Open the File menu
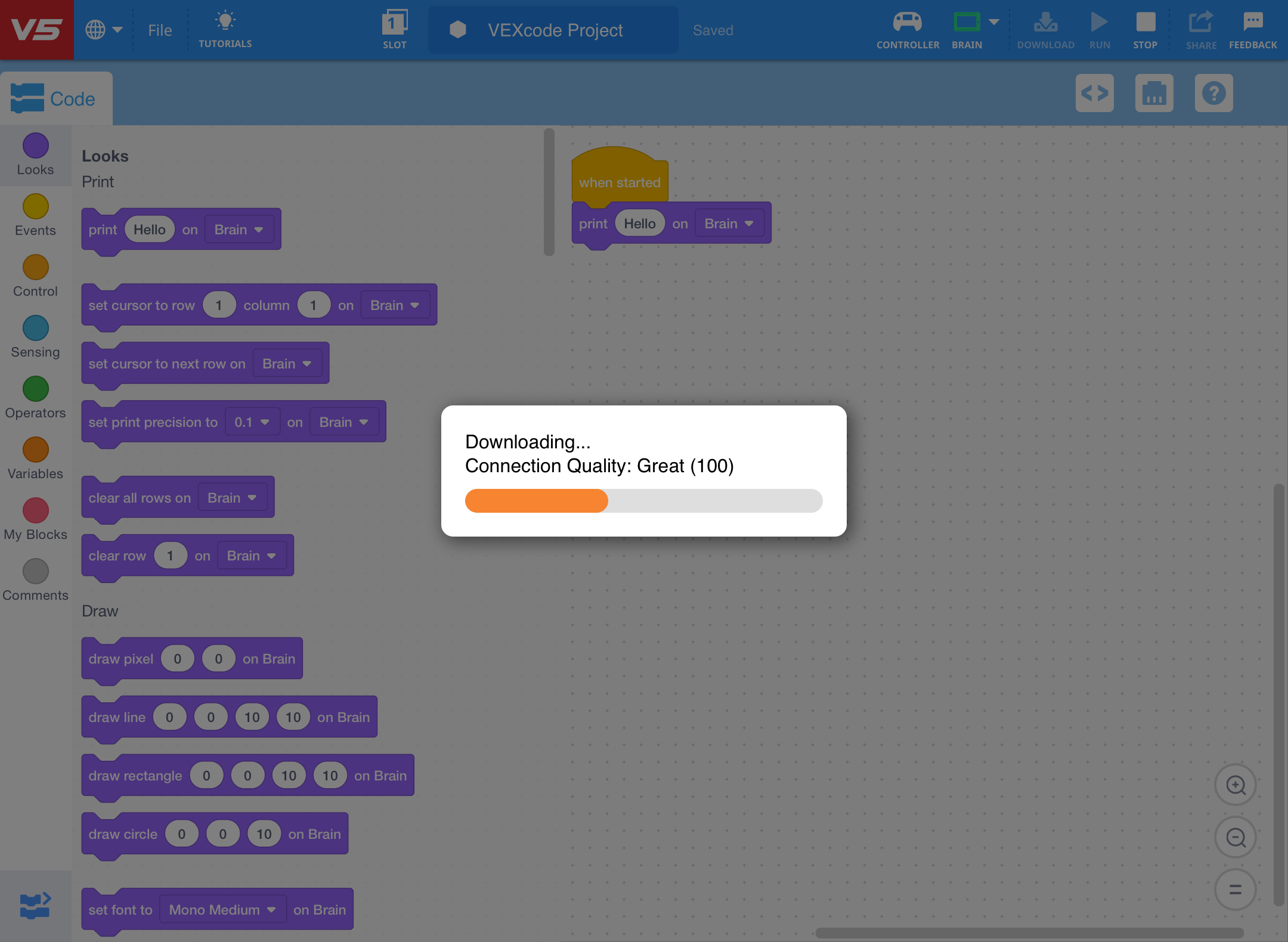The image size is (1288, 942). click(x=159, y=29)
